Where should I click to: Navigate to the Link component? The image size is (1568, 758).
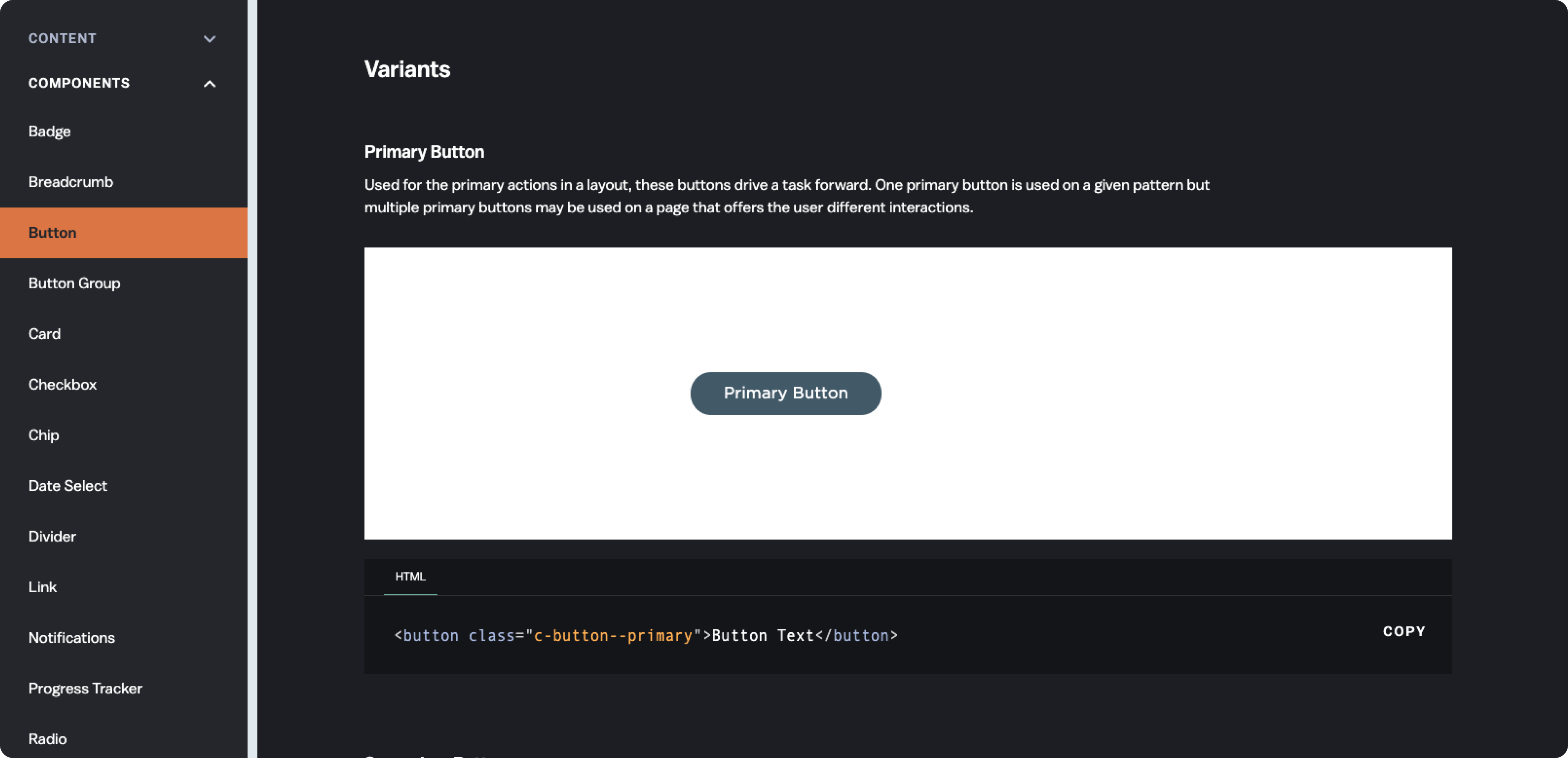pos(42,586)
